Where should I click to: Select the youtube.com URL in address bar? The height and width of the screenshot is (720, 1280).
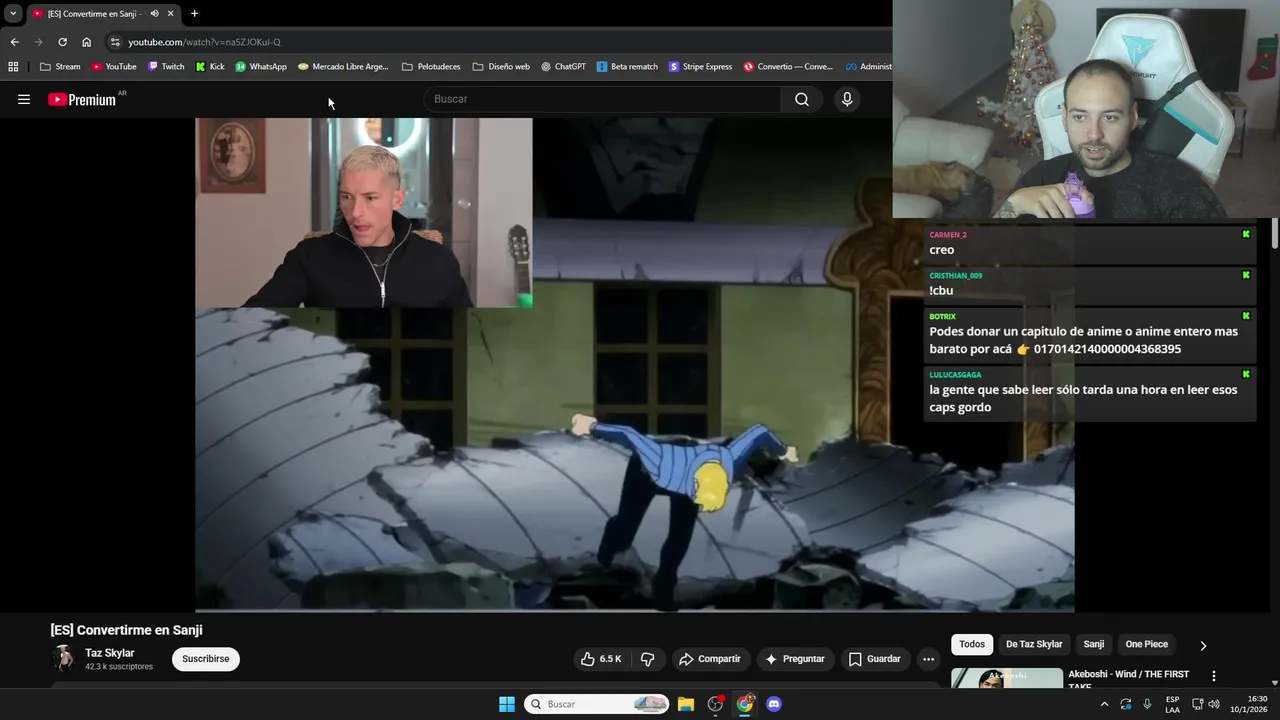coord(204,42)
